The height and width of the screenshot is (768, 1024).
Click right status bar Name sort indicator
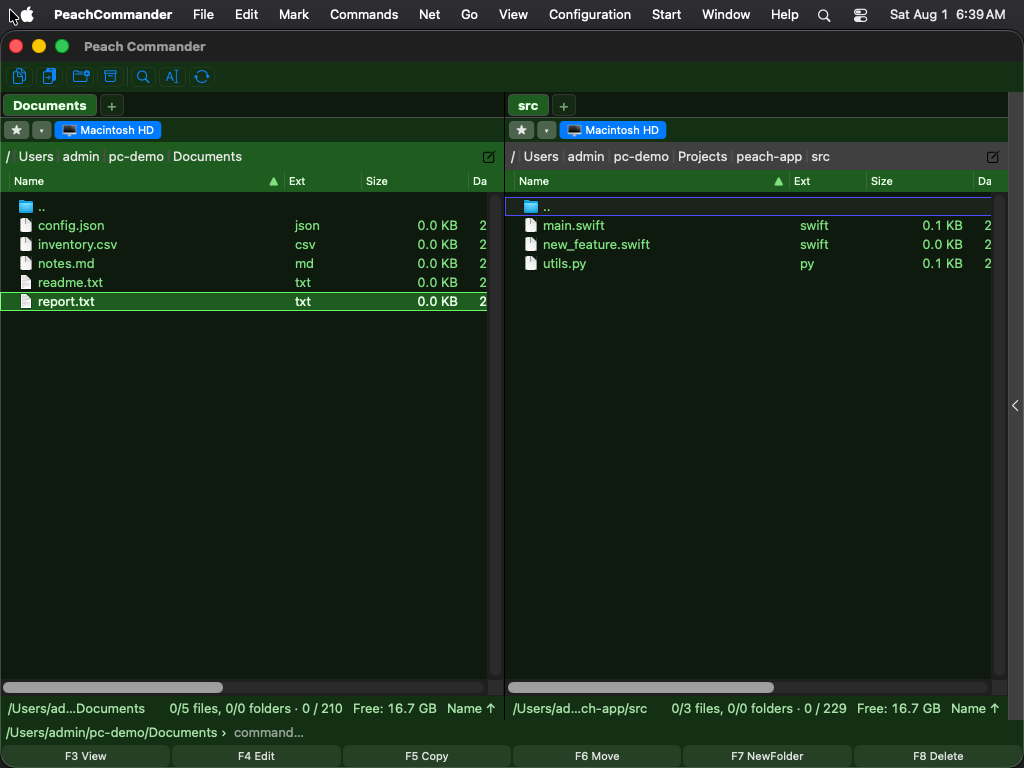[x=975, y=709]
